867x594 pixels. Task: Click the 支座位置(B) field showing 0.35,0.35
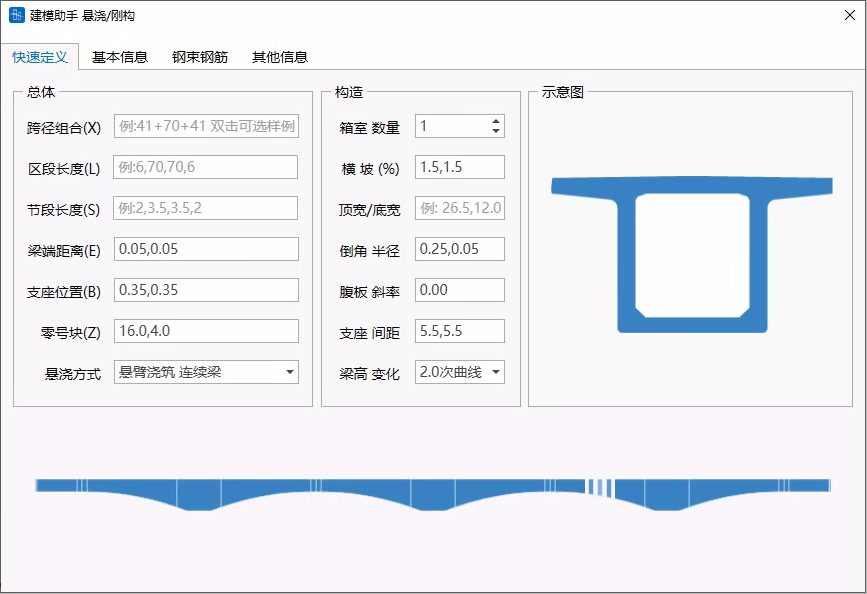(206, 290)
